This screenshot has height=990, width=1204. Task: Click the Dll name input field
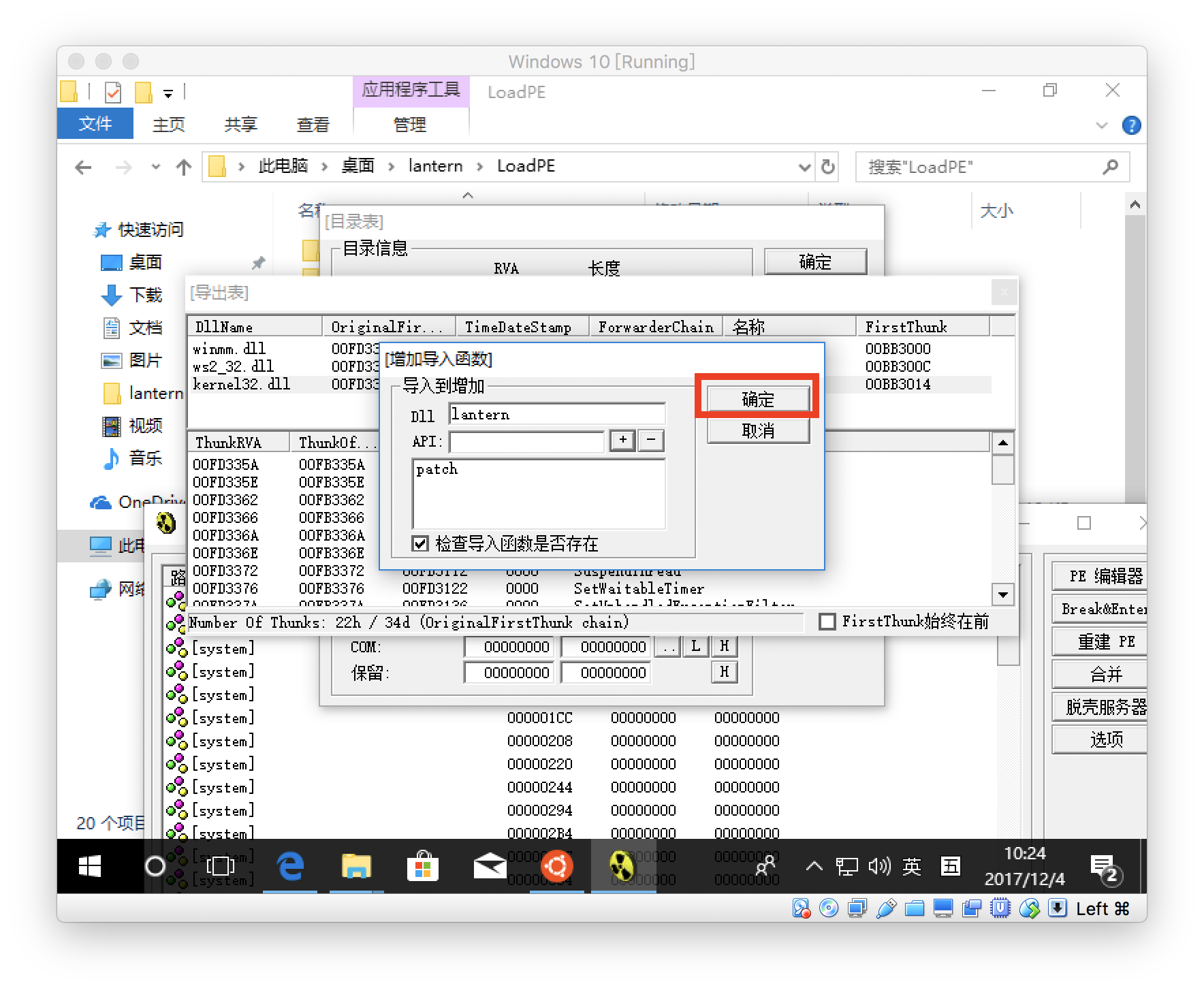coord(557,415)
